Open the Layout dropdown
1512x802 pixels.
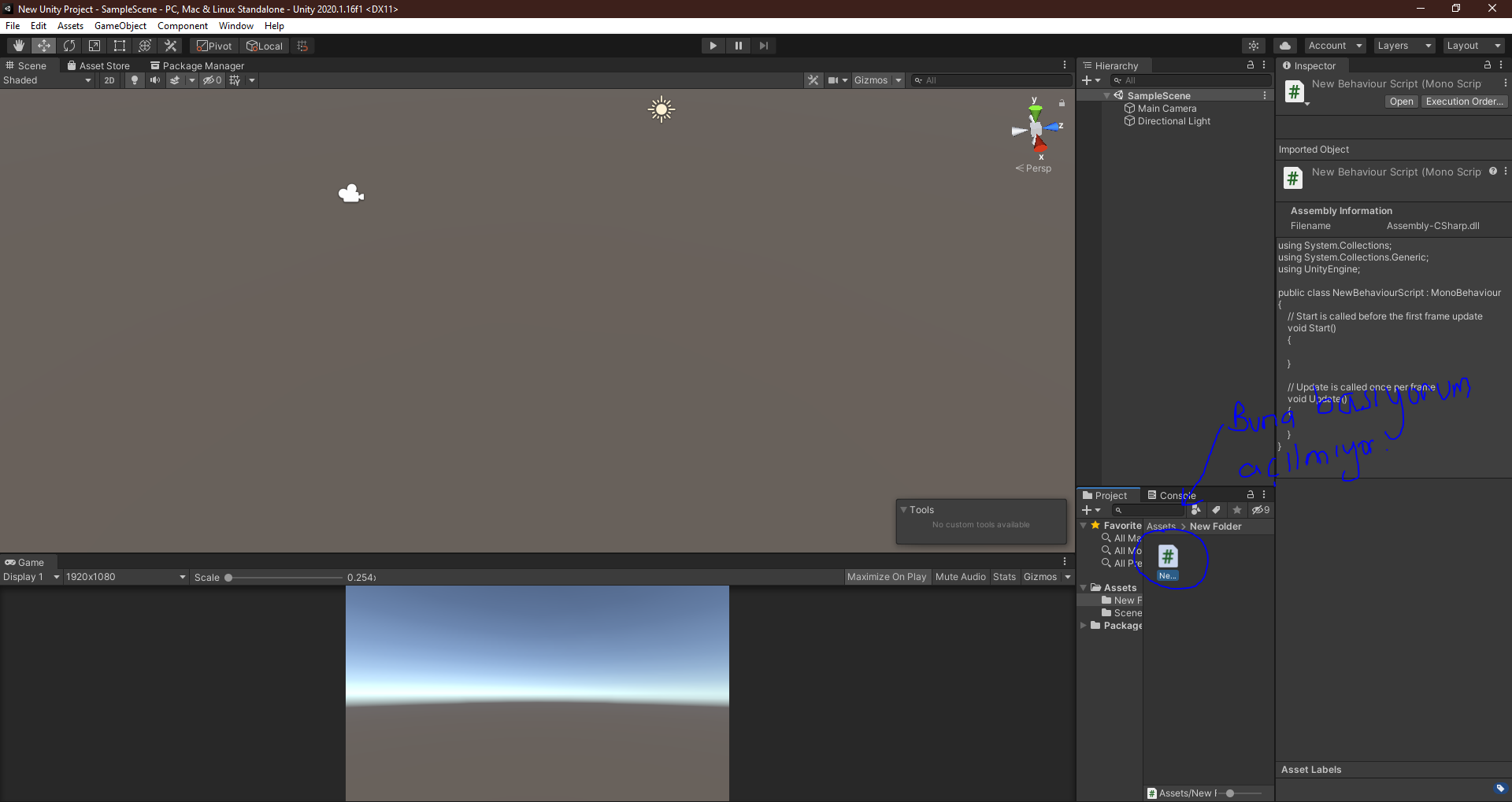click(x=1473, y=46)
